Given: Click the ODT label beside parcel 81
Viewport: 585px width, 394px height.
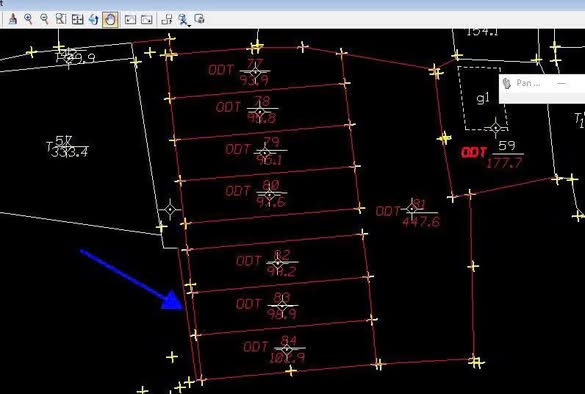Looking at the screenshot, I should point(388,211).
